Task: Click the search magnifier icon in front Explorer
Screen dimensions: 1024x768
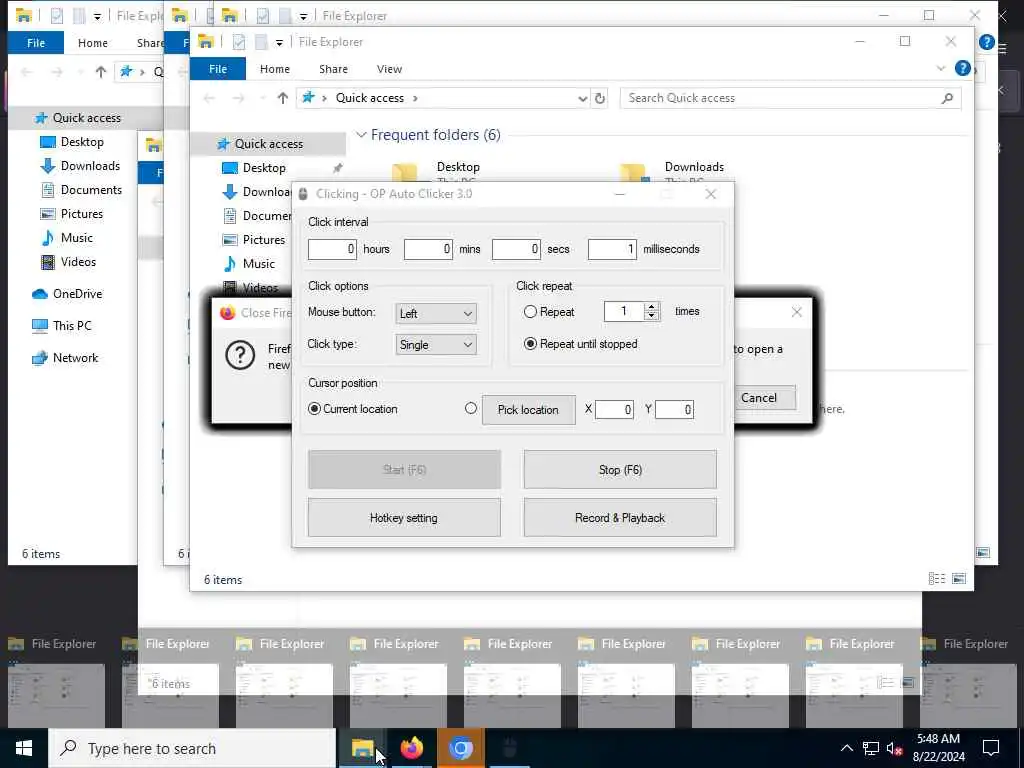Action: [x=948, y=98]
